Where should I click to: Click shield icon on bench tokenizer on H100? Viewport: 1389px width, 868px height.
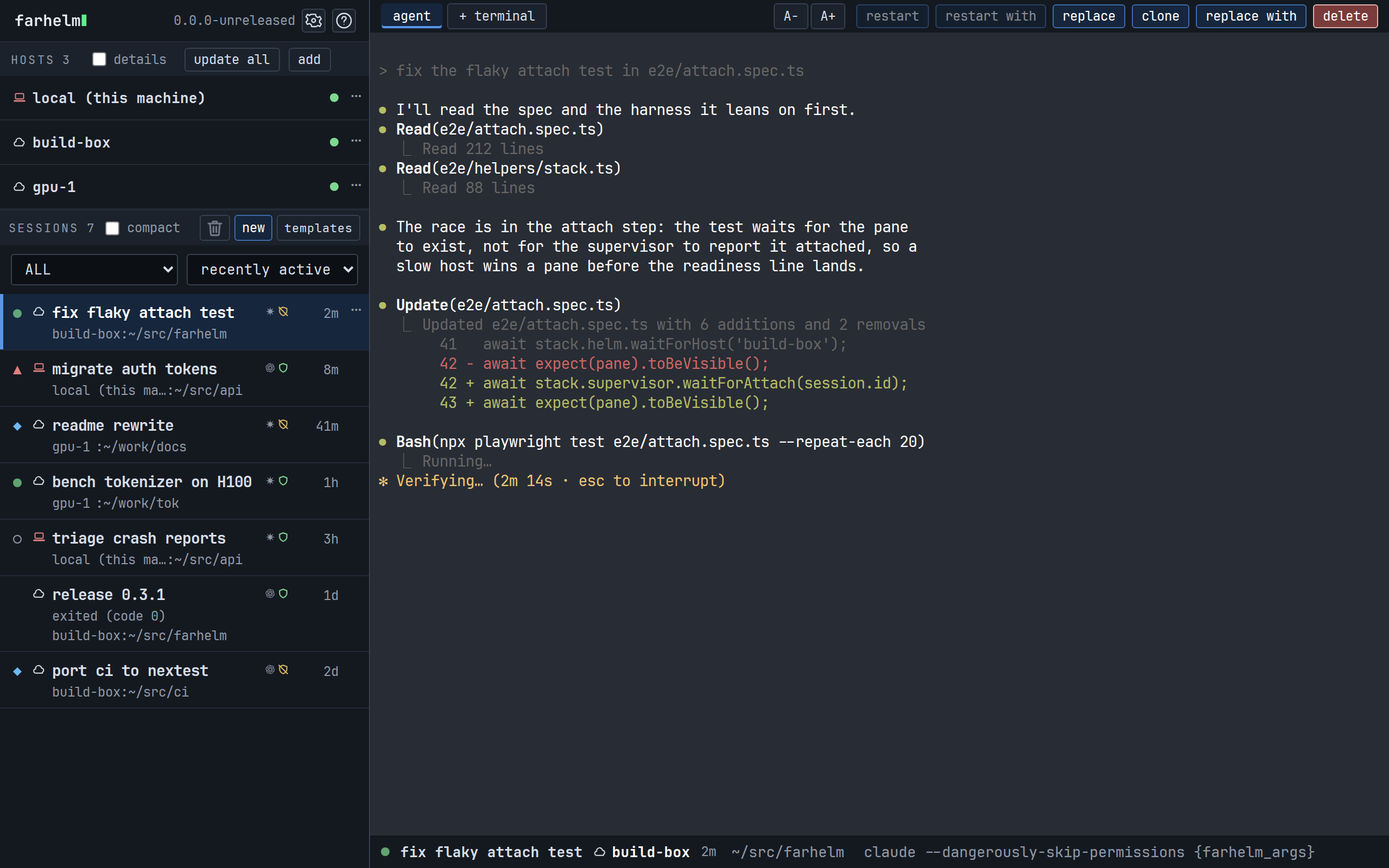click(284, 481)
